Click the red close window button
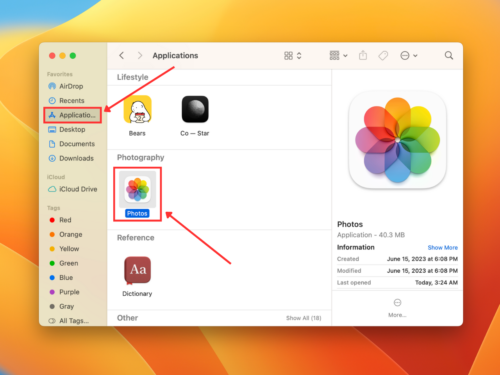Image resolution: width=500 pixels, height=375 pixels. (x=52, y=56)
